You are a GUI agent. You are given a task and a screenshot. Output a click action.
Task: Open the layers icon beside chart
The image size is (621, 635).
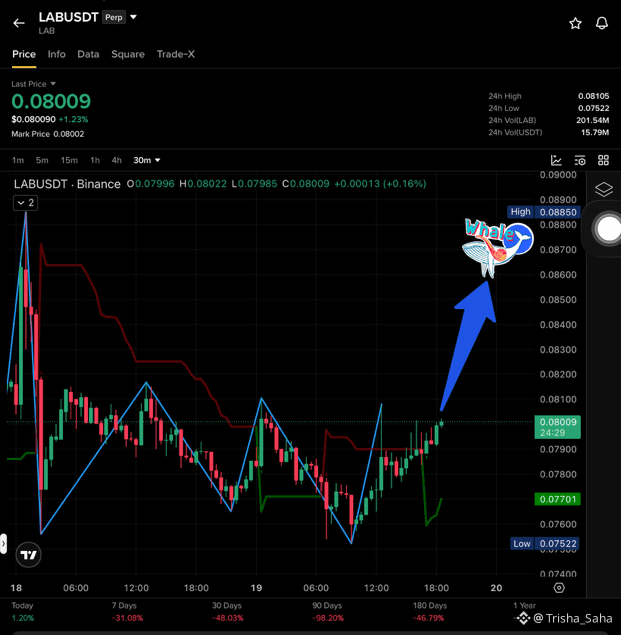pos(604,189)
